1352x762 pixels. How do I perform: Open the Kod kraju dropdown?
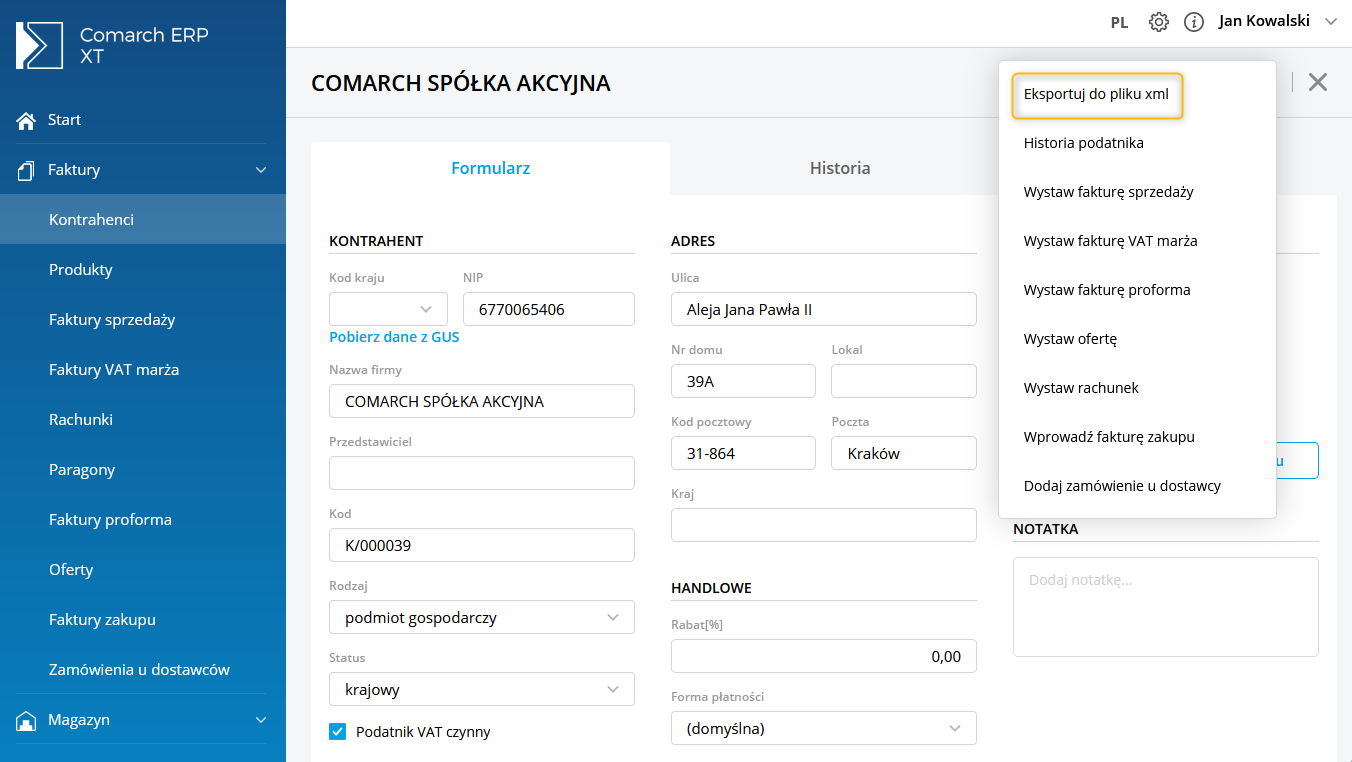click(388, 309)
